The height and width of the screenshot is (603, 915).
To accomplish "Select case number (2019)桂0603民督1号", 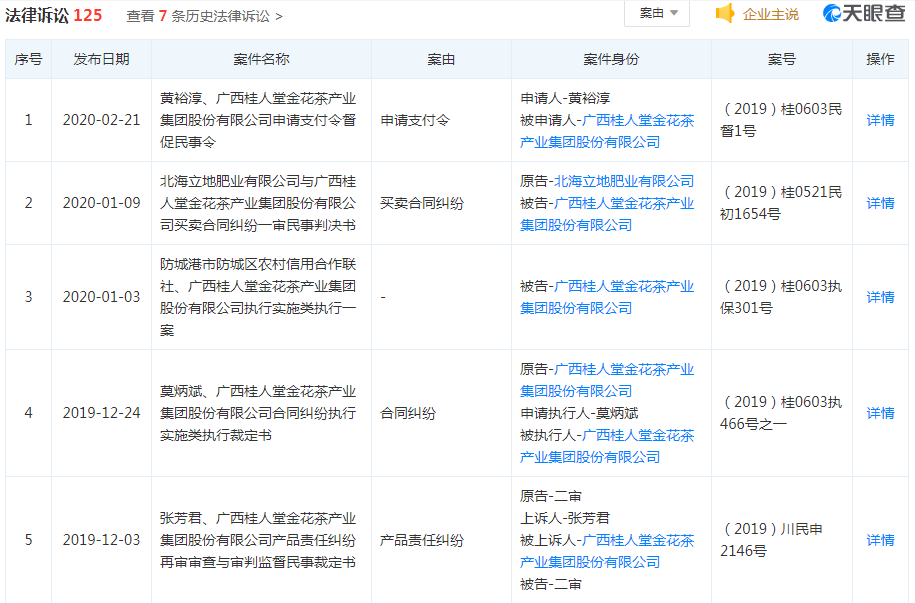I will click(781, 120).
